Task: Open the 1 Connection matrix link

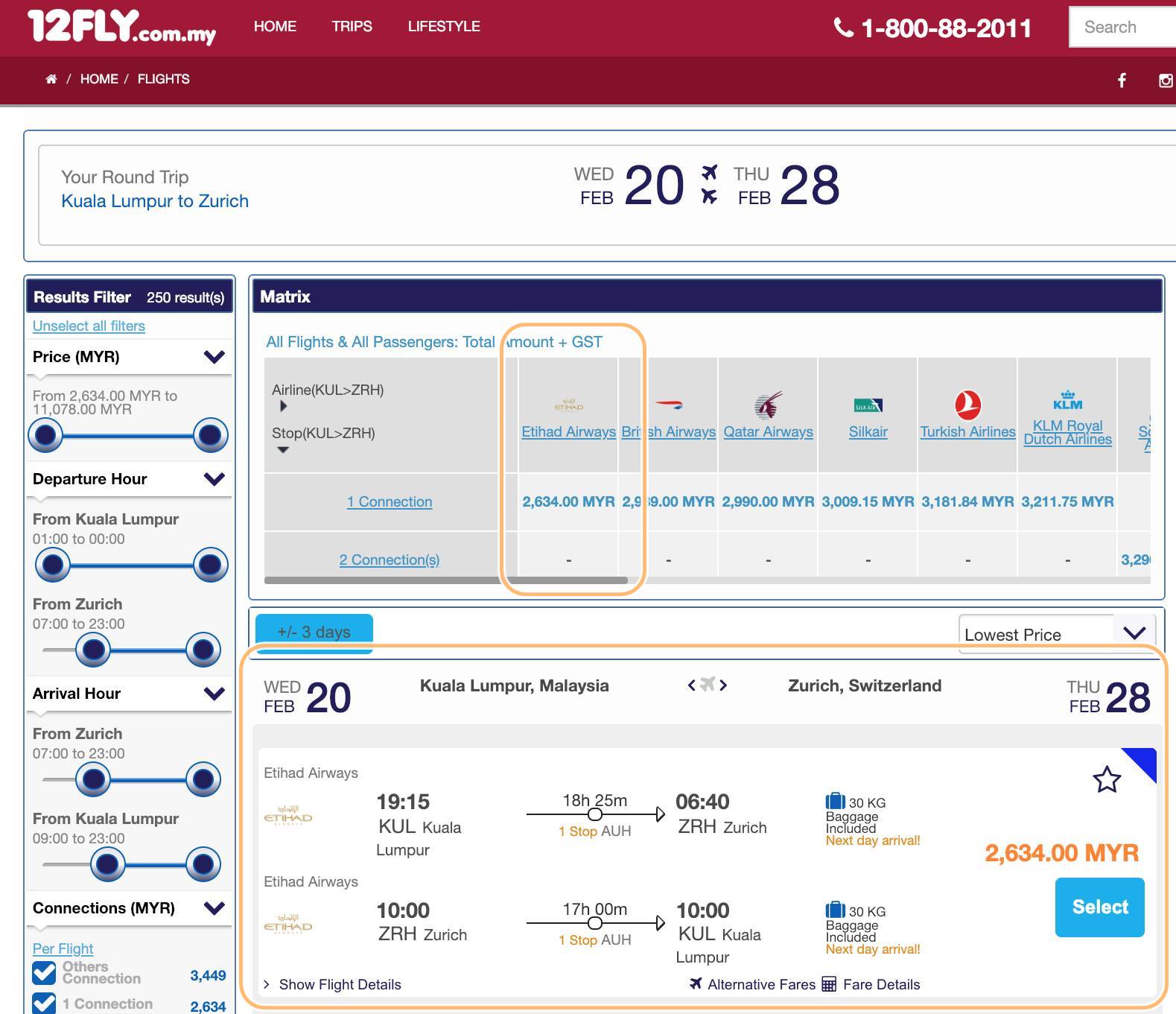Action: tap(390, 501)
